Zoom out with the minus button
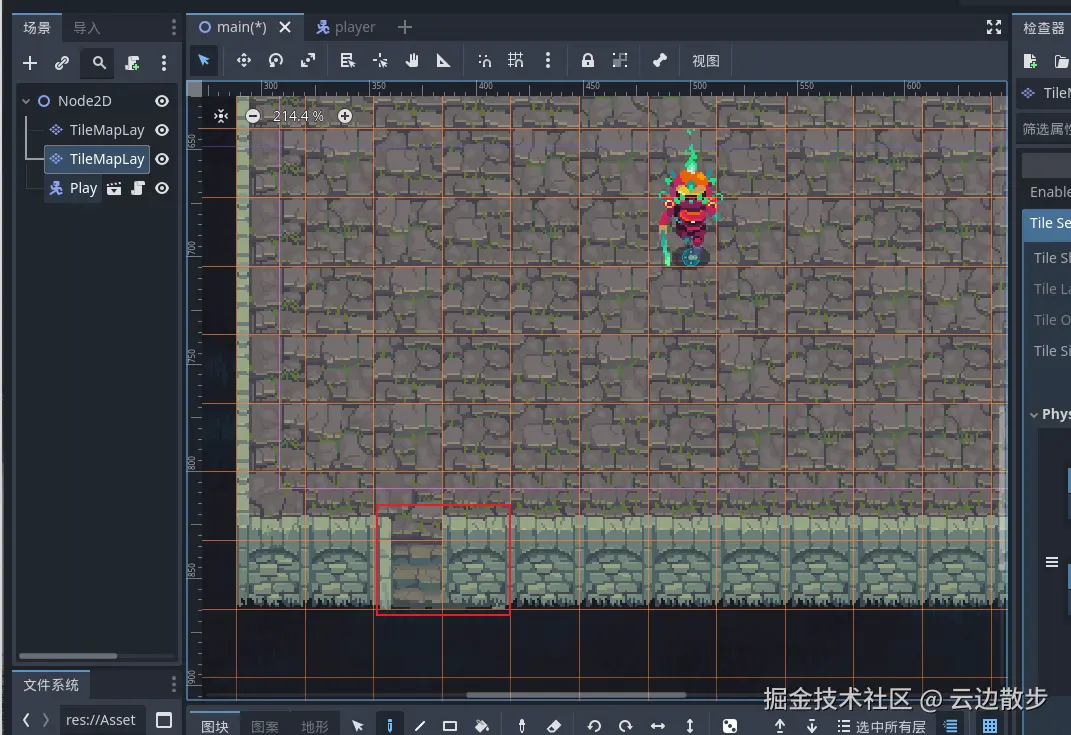1071x735 pixels. tap(253, 116)
